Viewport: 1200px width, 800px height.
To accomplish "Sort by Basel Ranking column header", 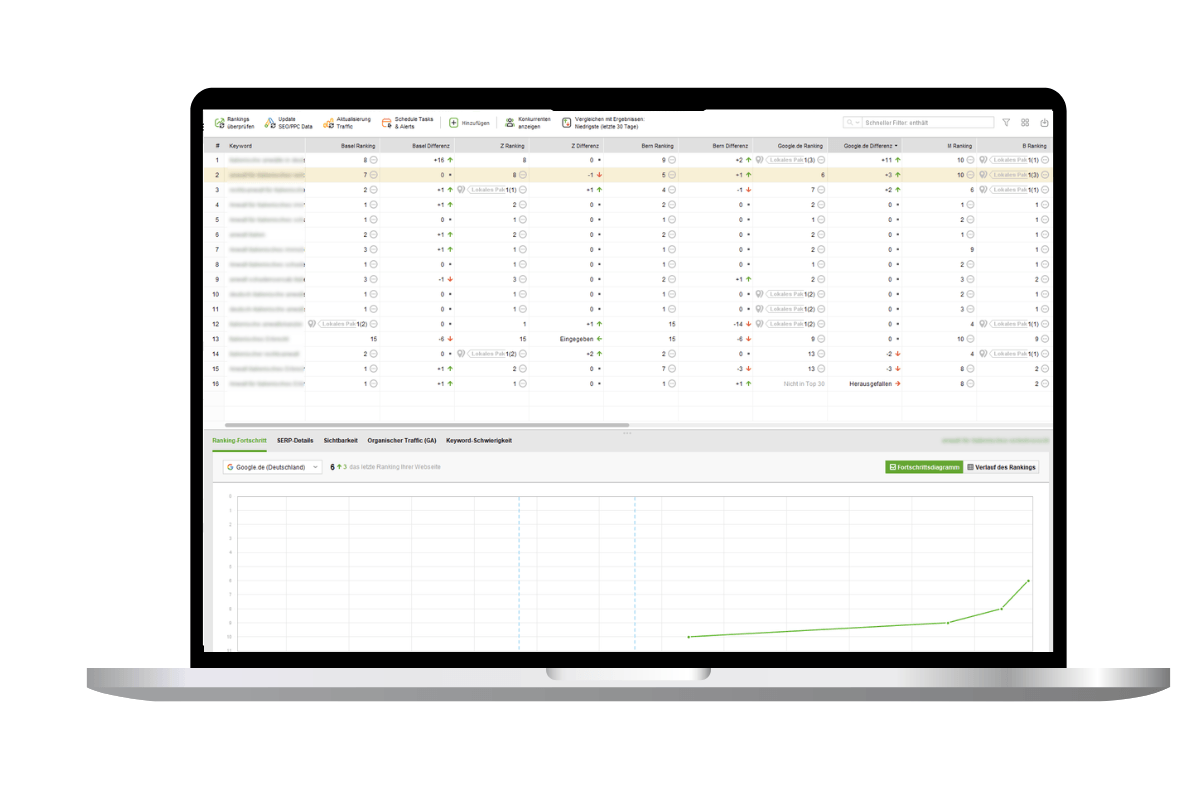I will pyautogui.click(x=342, y=145).
